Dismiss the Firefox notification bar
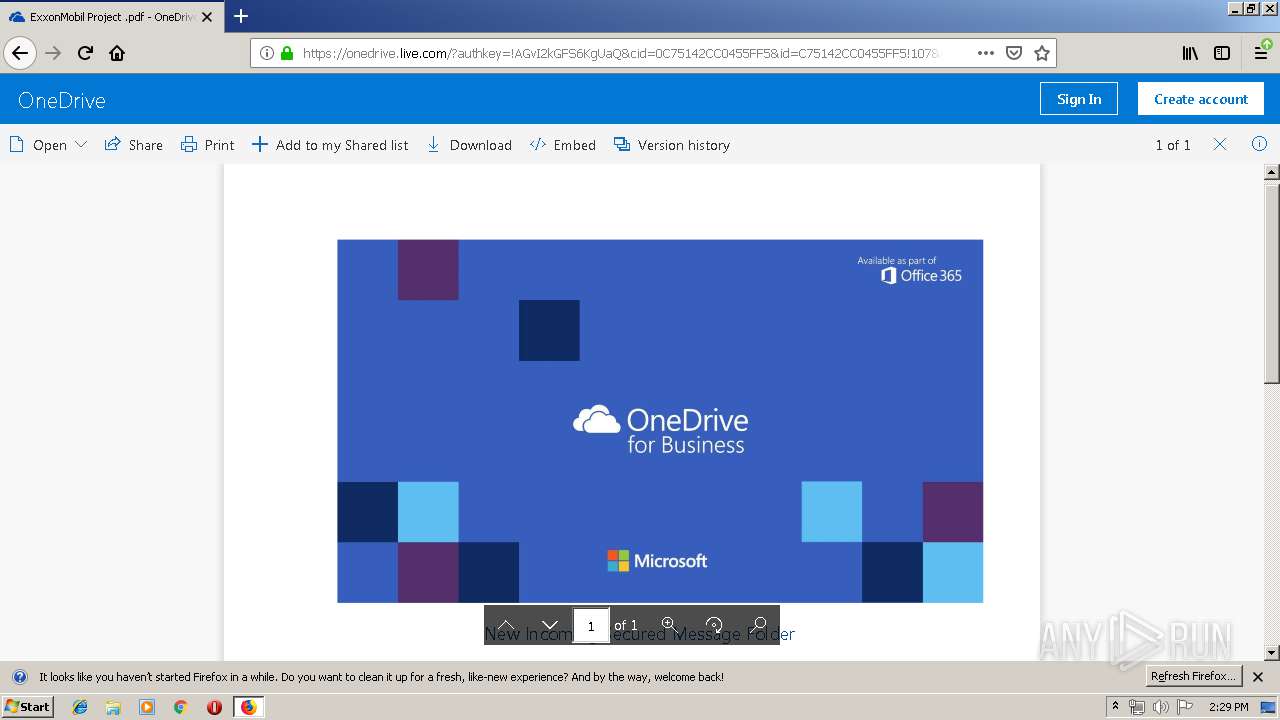The height and width of the screenshot is (720, 1280). point(1259,677)
